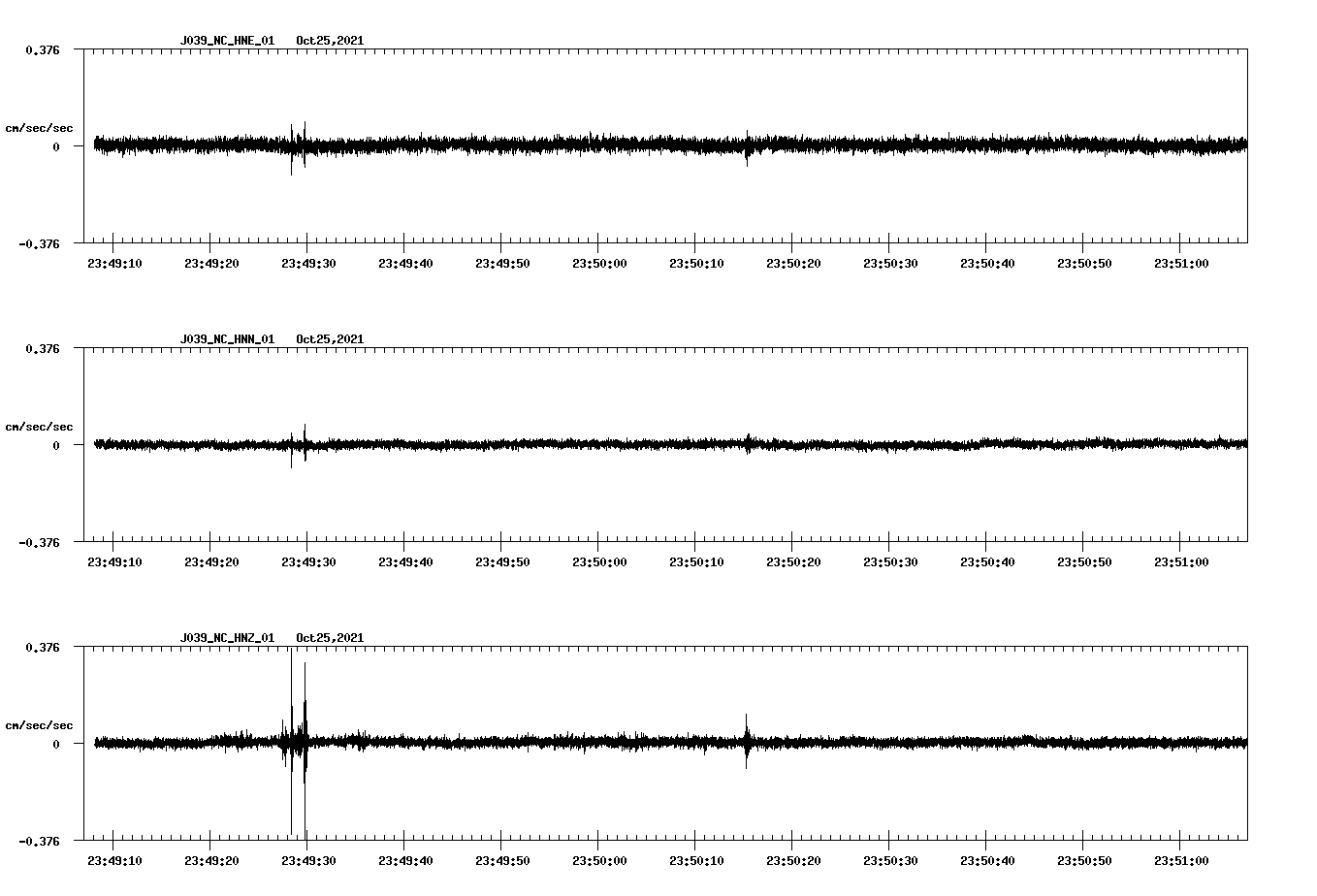The height and width of the screenshot is (896, 1317).
Task: Click the 23:49:10 time label under HNE plot
Action: click(x=114, y=264)
